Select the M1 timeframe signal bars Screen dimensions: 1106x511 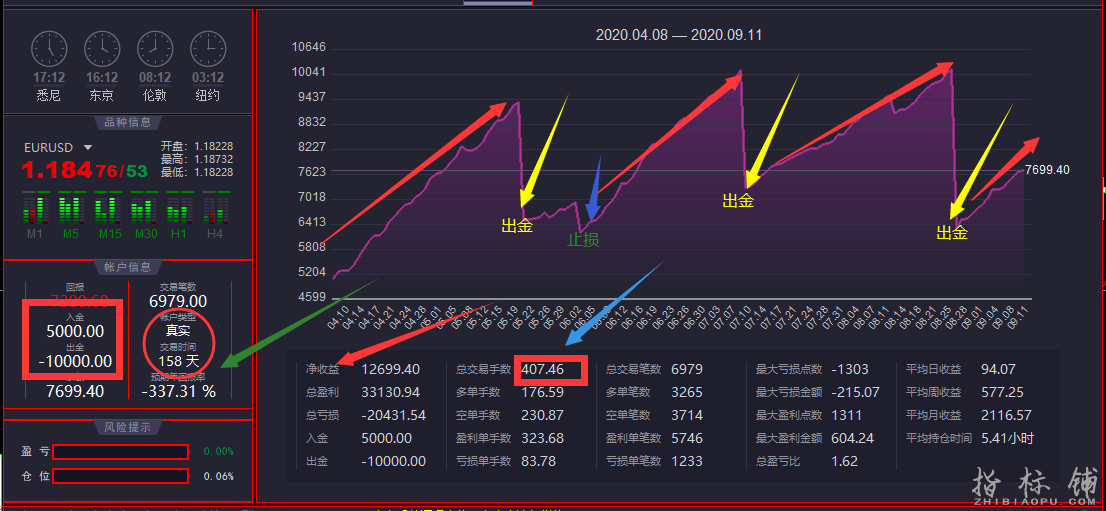pyautogui.click(x=33, y=208)
